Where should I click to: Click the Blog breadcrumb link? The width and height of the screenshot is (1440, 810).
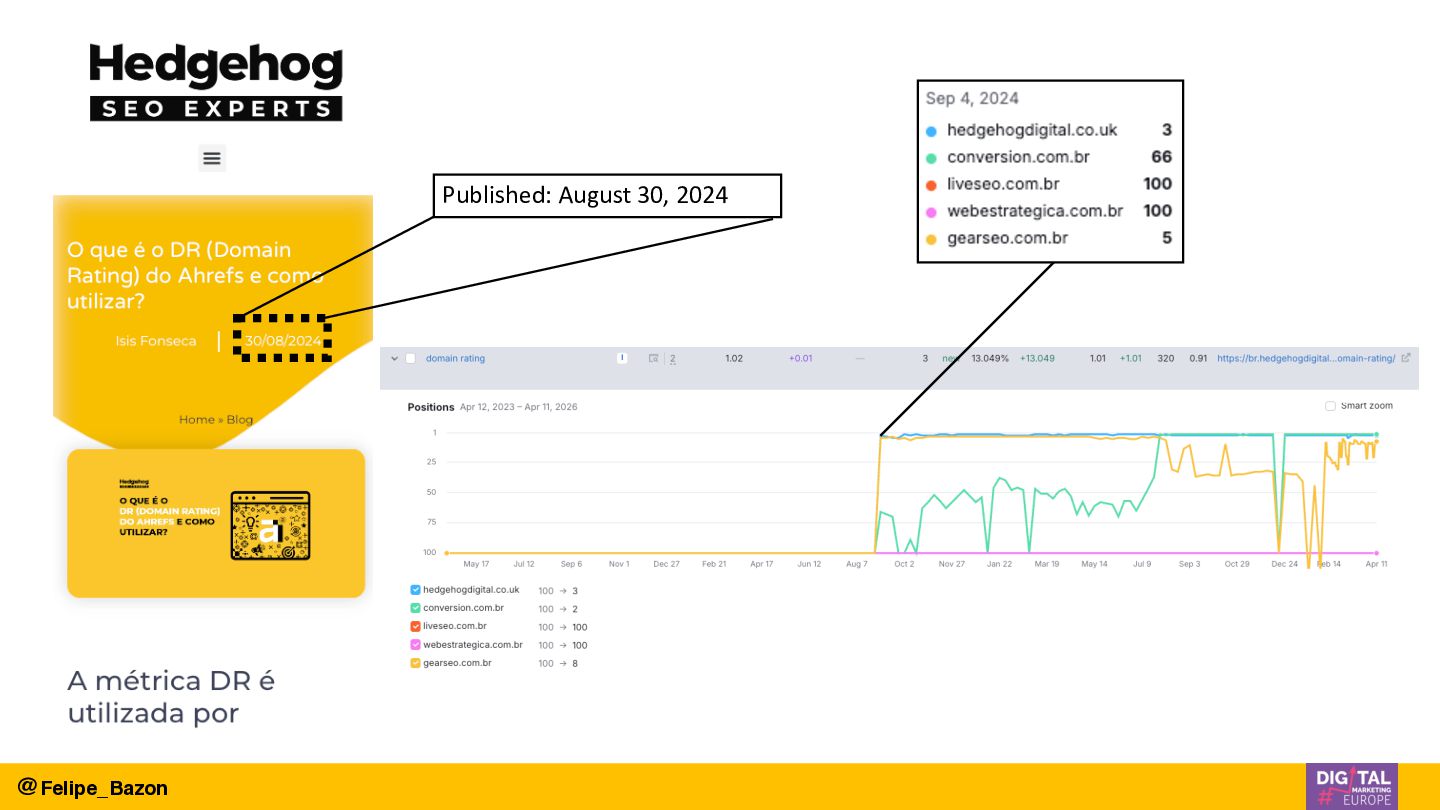[240, 419]
